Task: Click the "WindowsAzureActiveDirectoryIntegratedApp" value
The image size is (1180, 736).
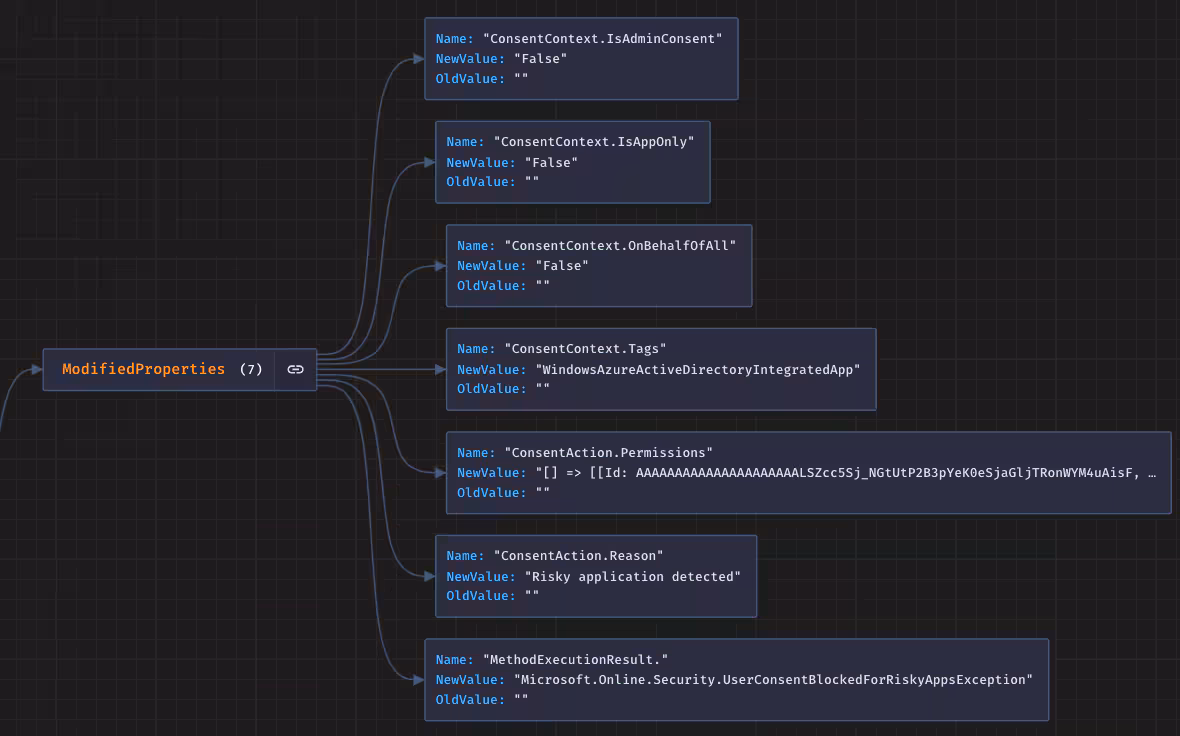Action: click(x=698, y=370)
